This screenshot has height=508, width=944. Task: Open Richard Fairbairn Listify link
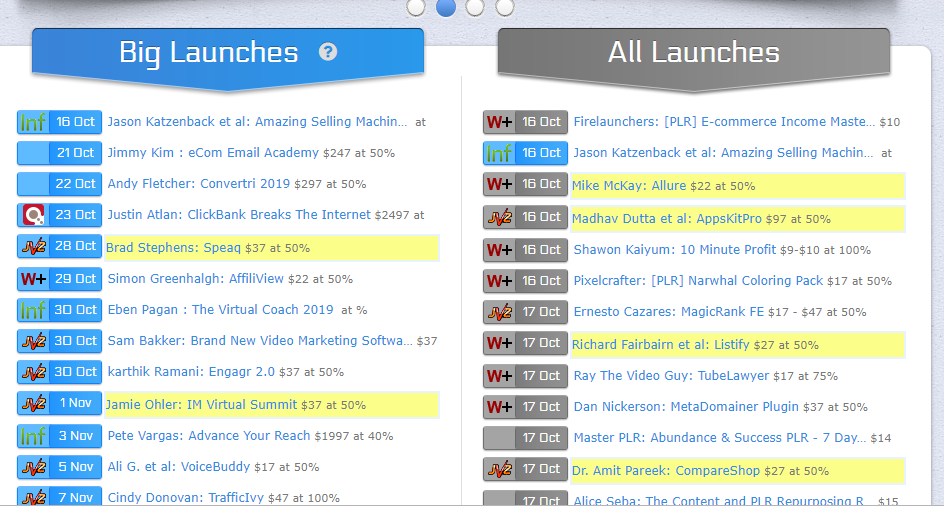pos(660,345)
